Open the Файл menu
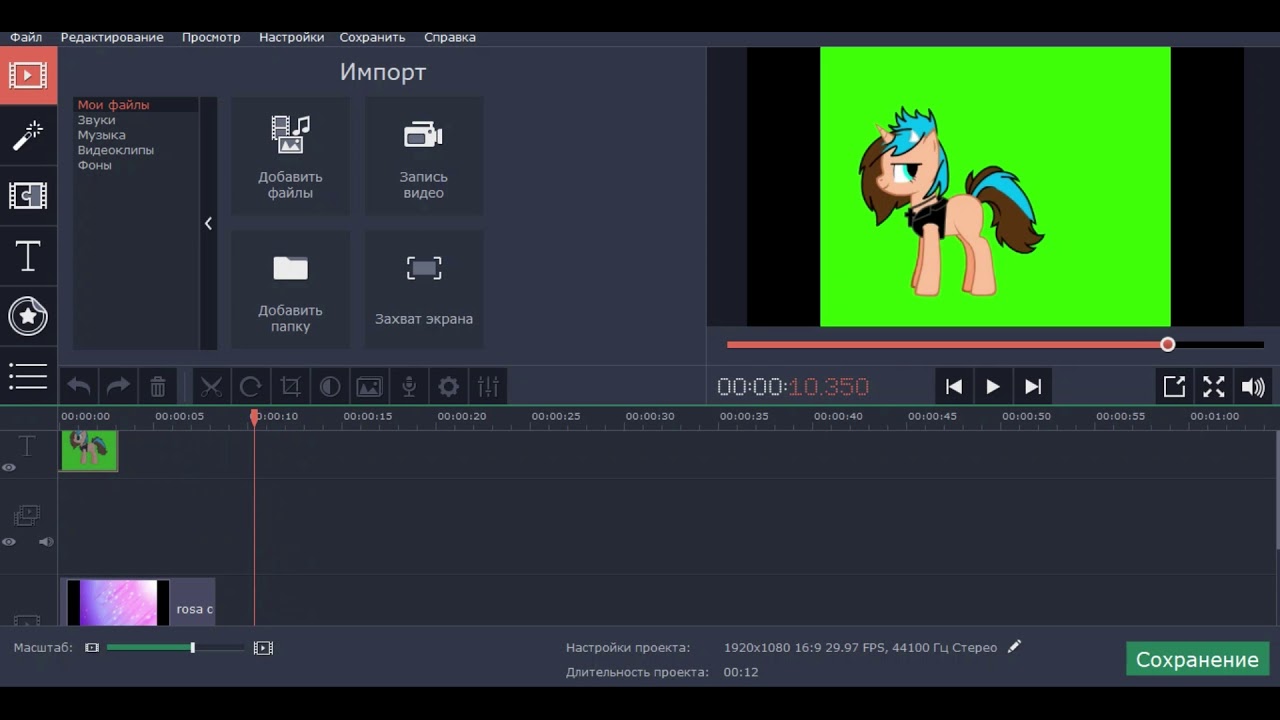Screen dimensions: 1280x720 [26, 37]
